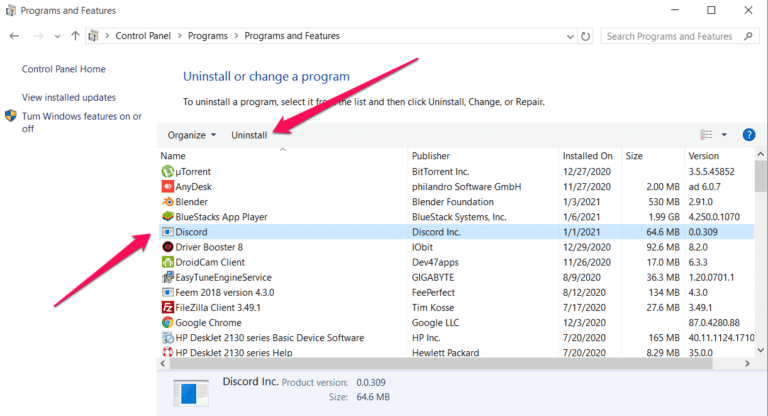This screenshot has width=768, height=416.
Task: Open the recent locations dropdown arrow
Action: [x=57, y=36]
